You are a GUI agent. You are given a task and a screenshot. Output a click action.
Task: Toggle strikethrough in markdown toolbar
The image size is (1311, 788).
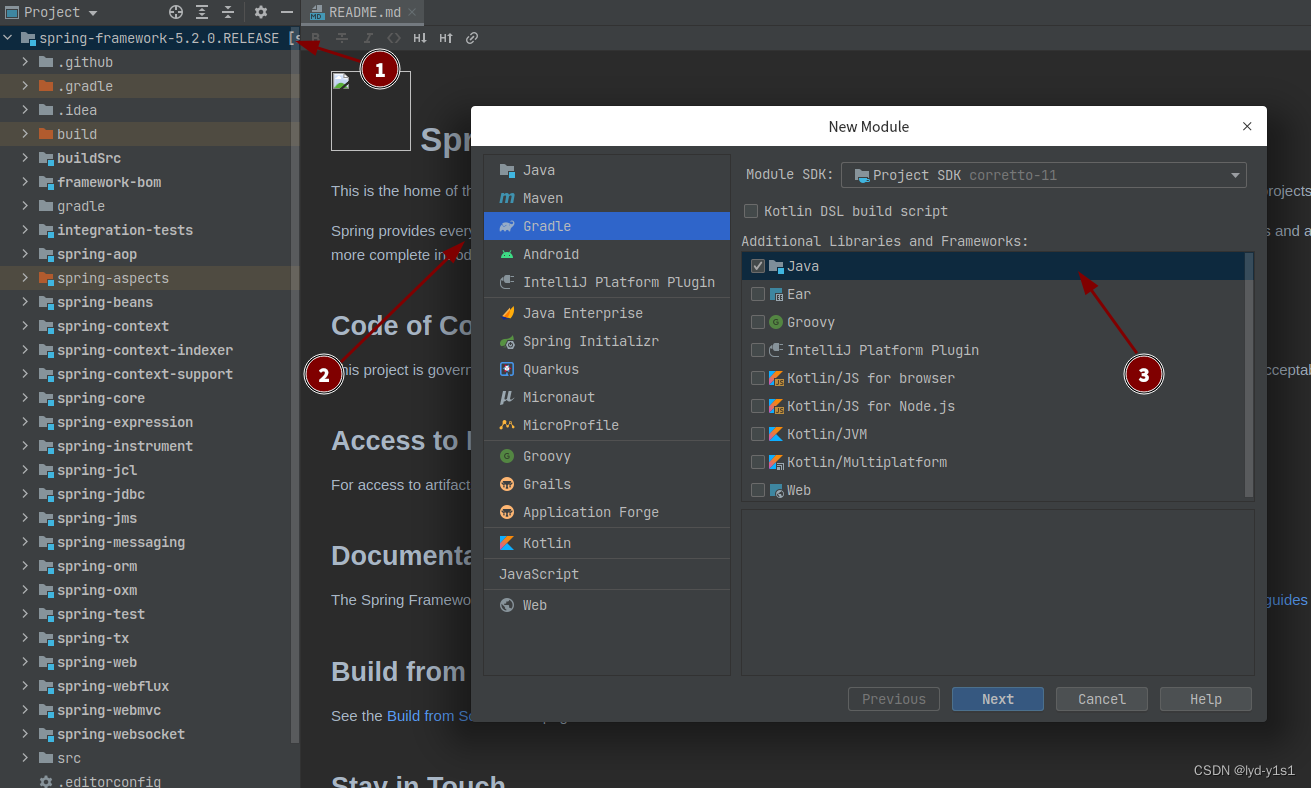coord(342,38)
